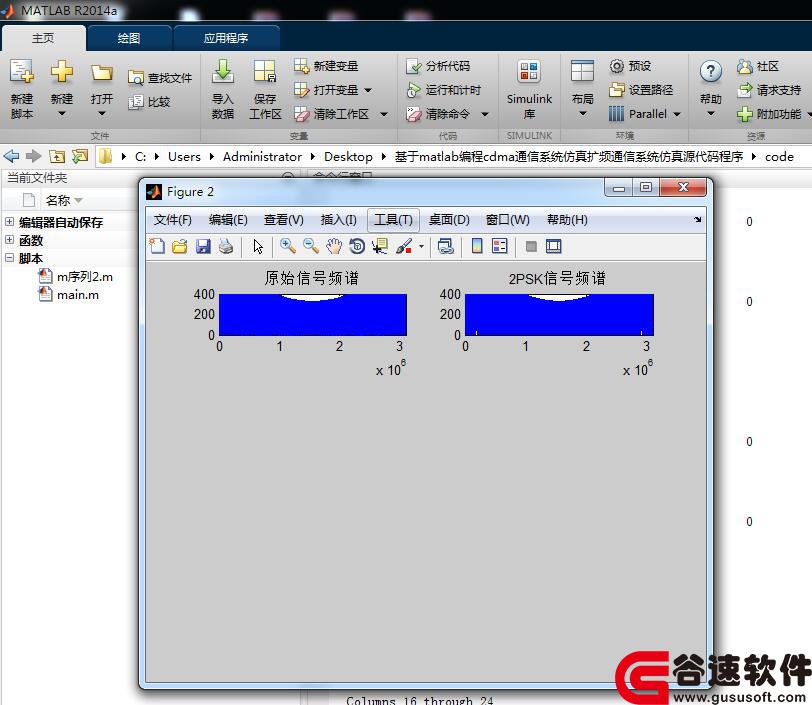Click Community (社区) in ribbon
The height and width of the screenshot is (705, 812).
[x=758, y=66]
